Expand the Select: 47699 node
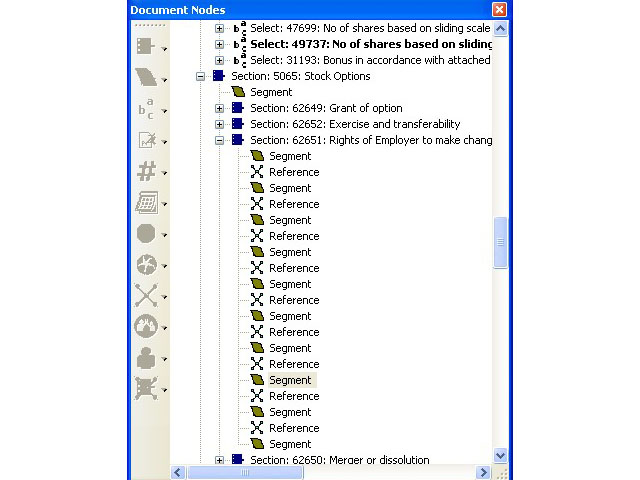The height and width of the screenshot is (480, 640). coord(219,28)
